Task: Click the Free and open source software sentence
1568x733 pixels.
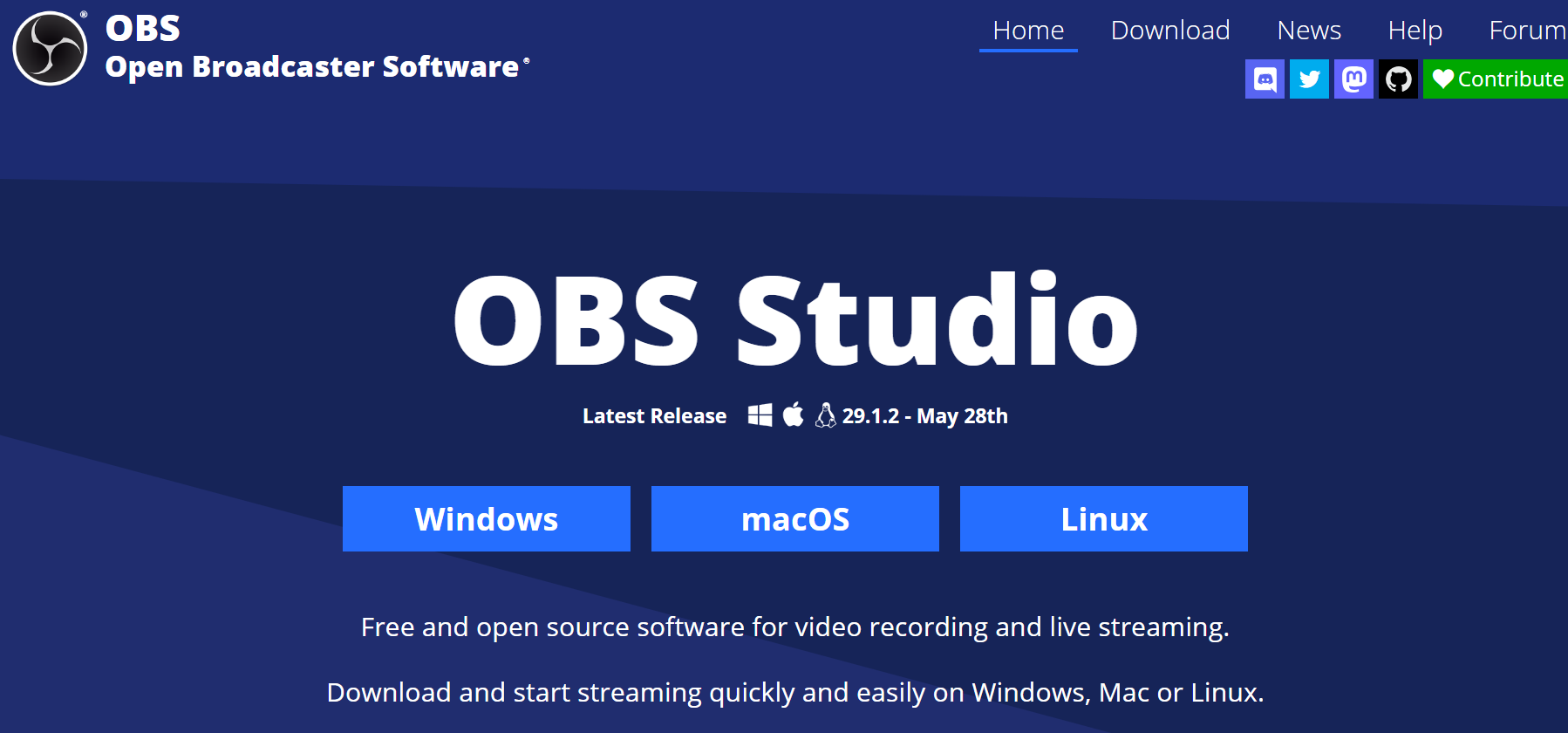Action: tap(795, 627)
